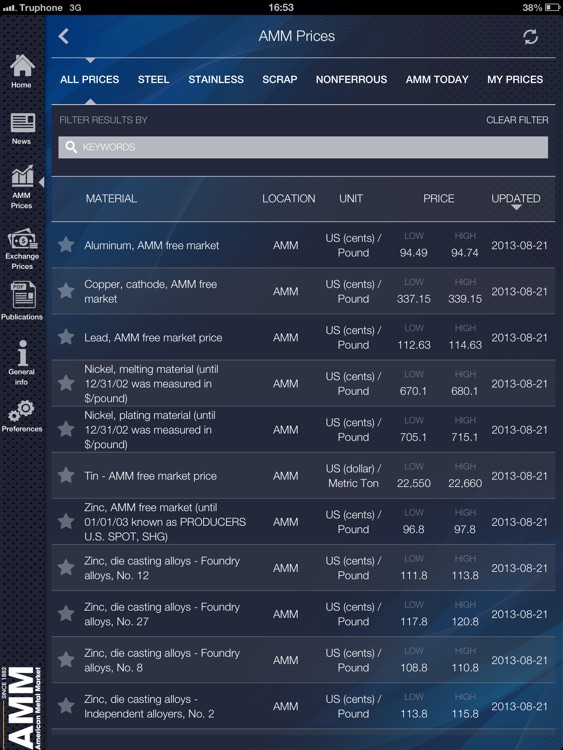Screen dimensions: 563x750
Task: Open the MY PRICES tab
Action: click(515, 79)
